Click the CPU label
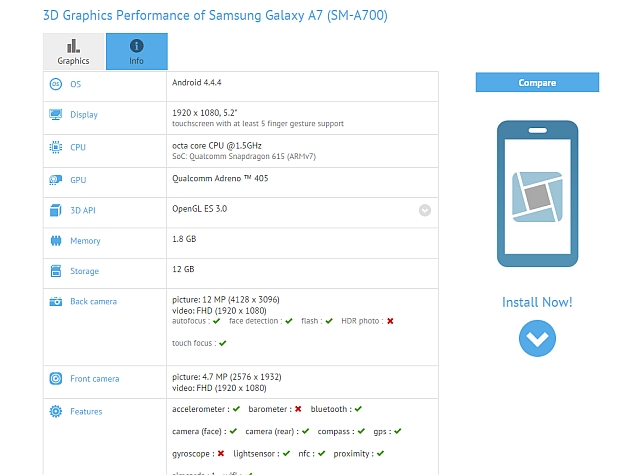The image size is (635, 475). 78,147
